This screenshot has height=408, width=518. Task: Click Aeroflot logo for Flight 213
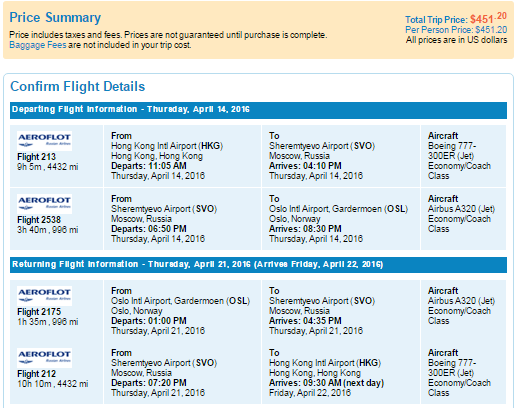44,141
